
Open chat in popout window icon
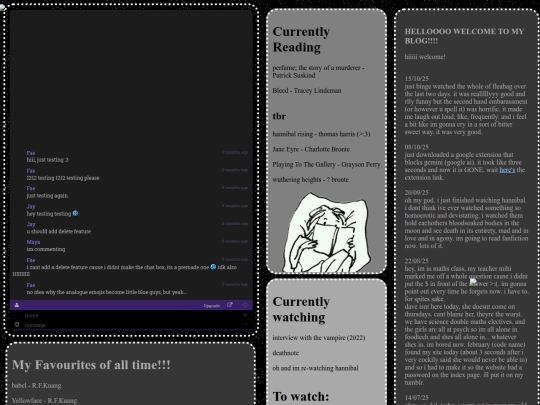(230, 305)
